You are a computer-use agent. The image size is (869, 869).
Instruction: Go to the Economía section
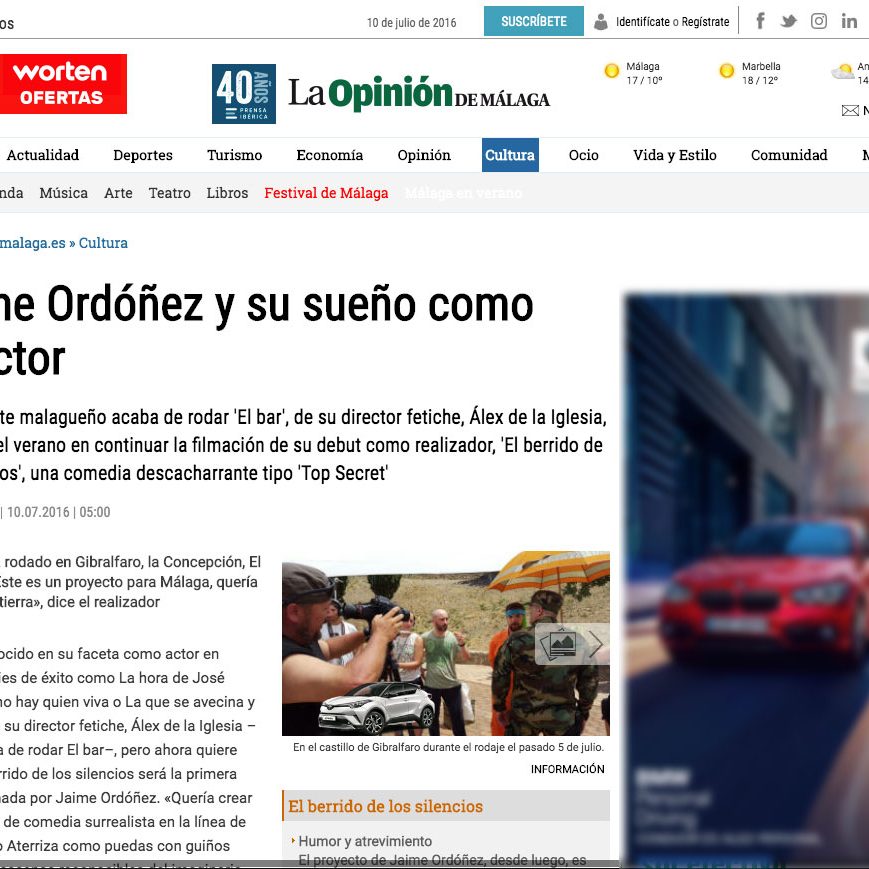329,155
